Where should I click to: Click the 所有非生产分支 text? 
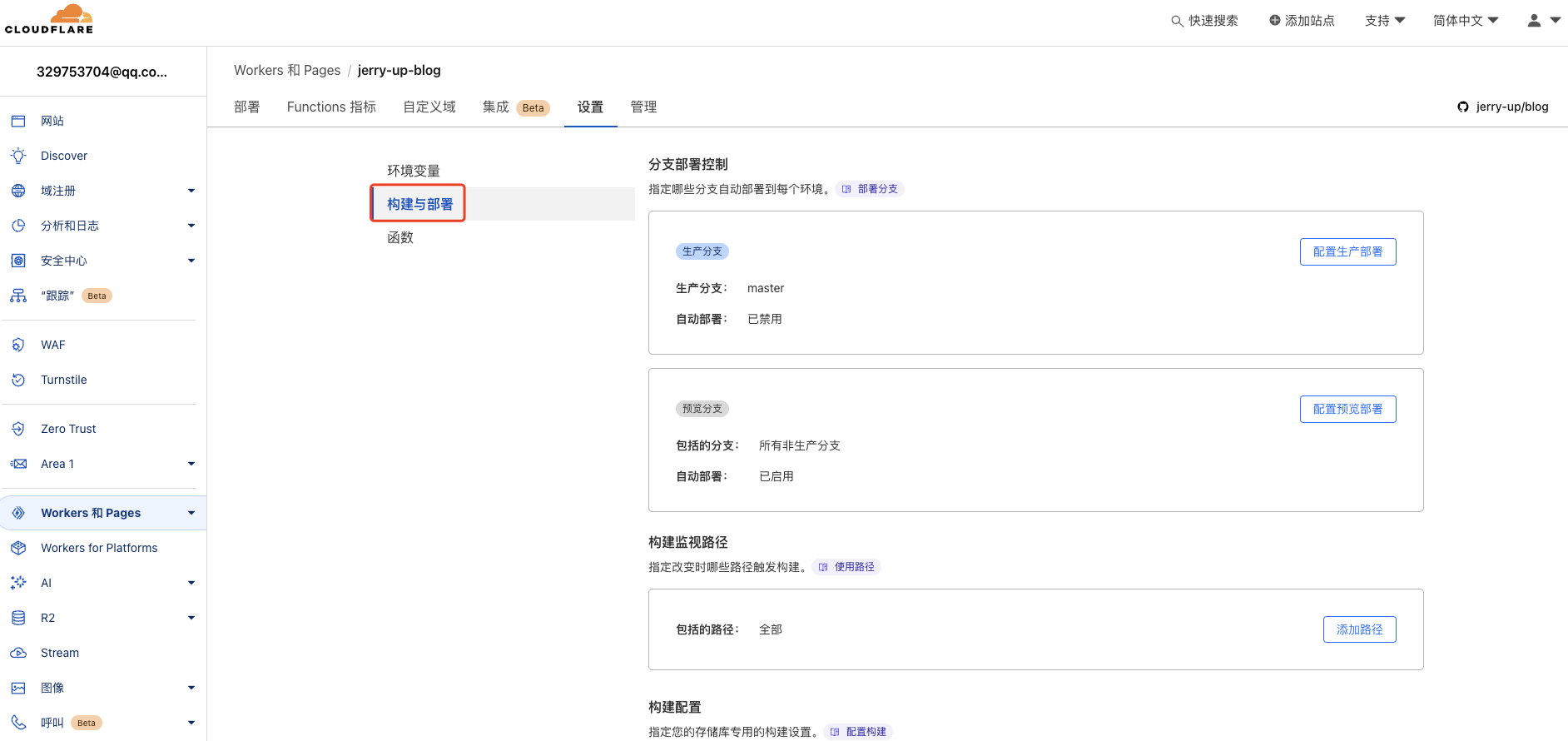tap(800, 445)
